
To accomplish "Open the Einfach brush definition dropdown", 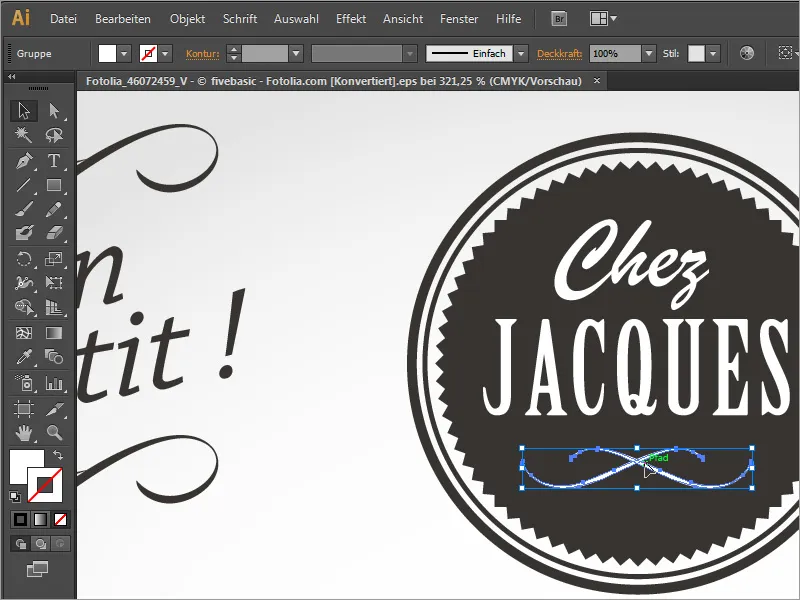I will (x=521, y=54).
